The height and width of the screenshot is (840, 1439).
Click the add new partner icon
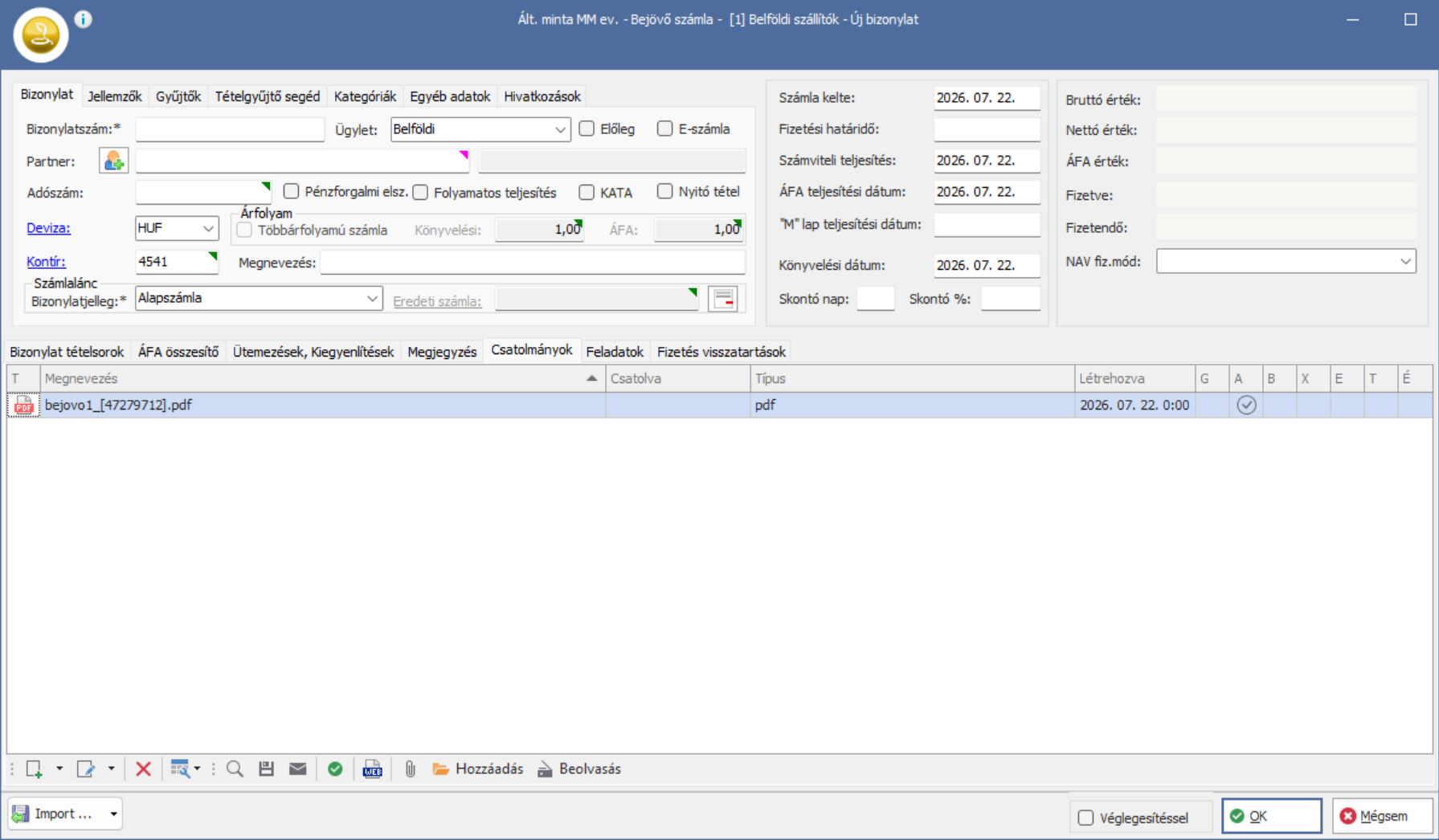[114, 161]
